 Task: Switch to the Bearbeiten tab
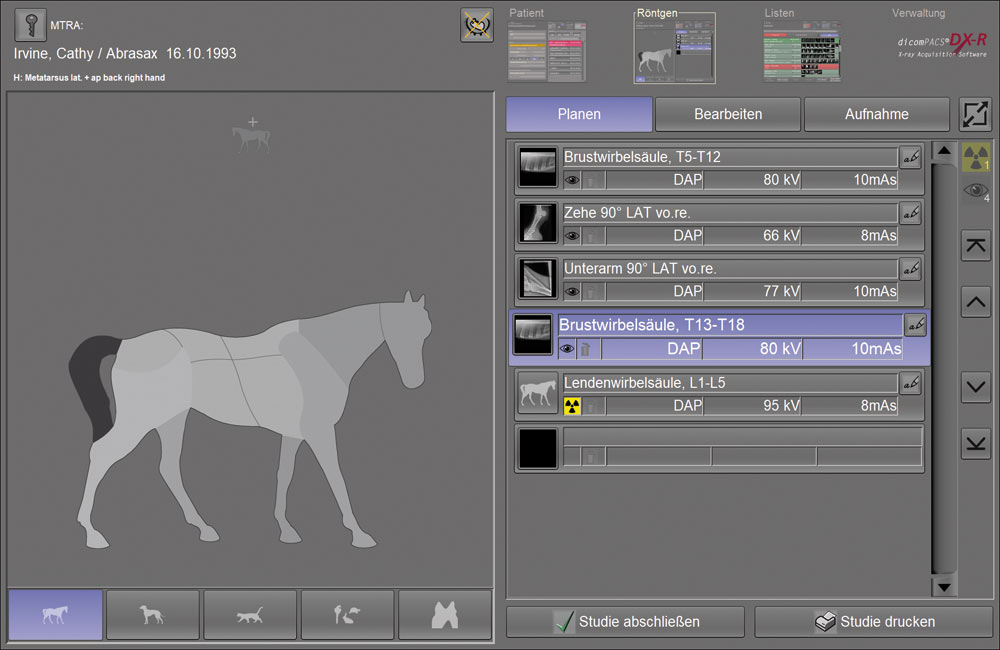727,114
